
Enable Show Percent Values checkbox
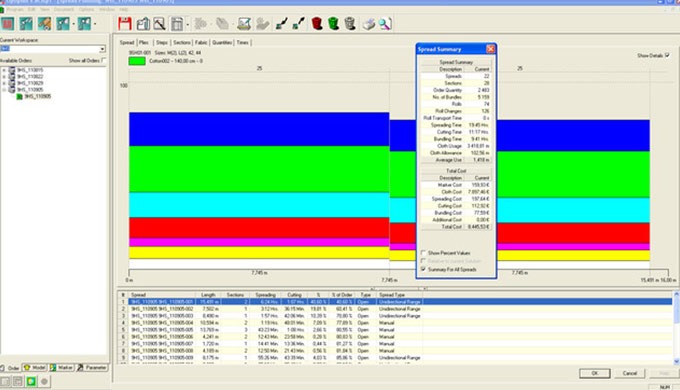click(423, 252)
